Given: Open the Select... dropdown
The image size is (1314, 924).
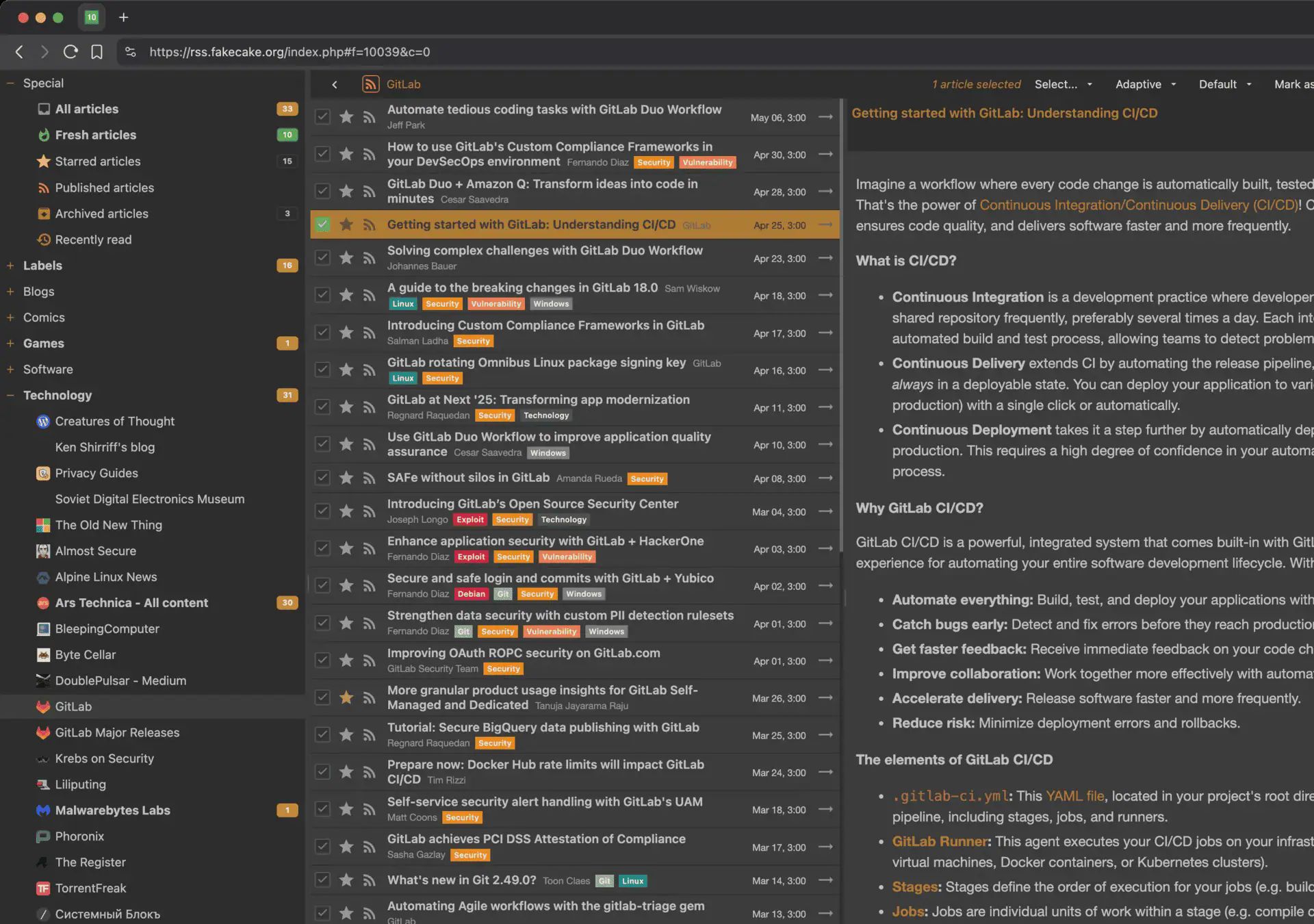Looking at the screenshot, I should click(1063, 84).
